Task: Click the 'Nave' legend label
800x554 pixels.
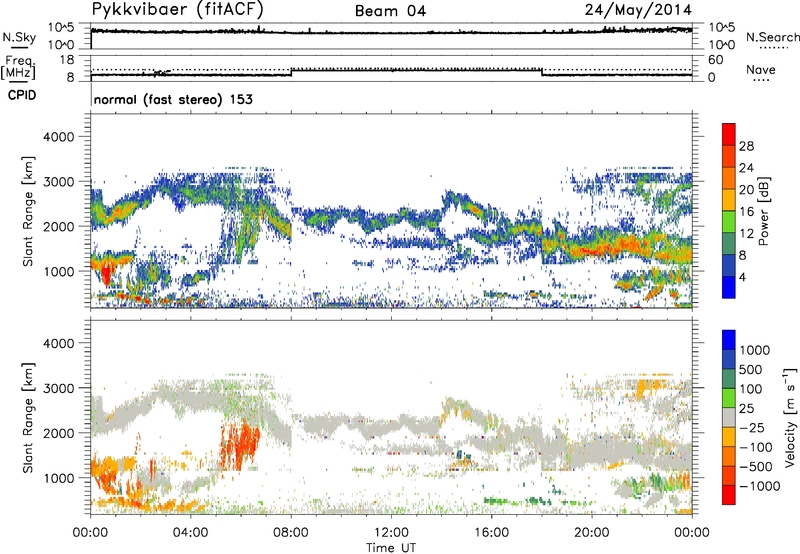Action: coord(761,70)
